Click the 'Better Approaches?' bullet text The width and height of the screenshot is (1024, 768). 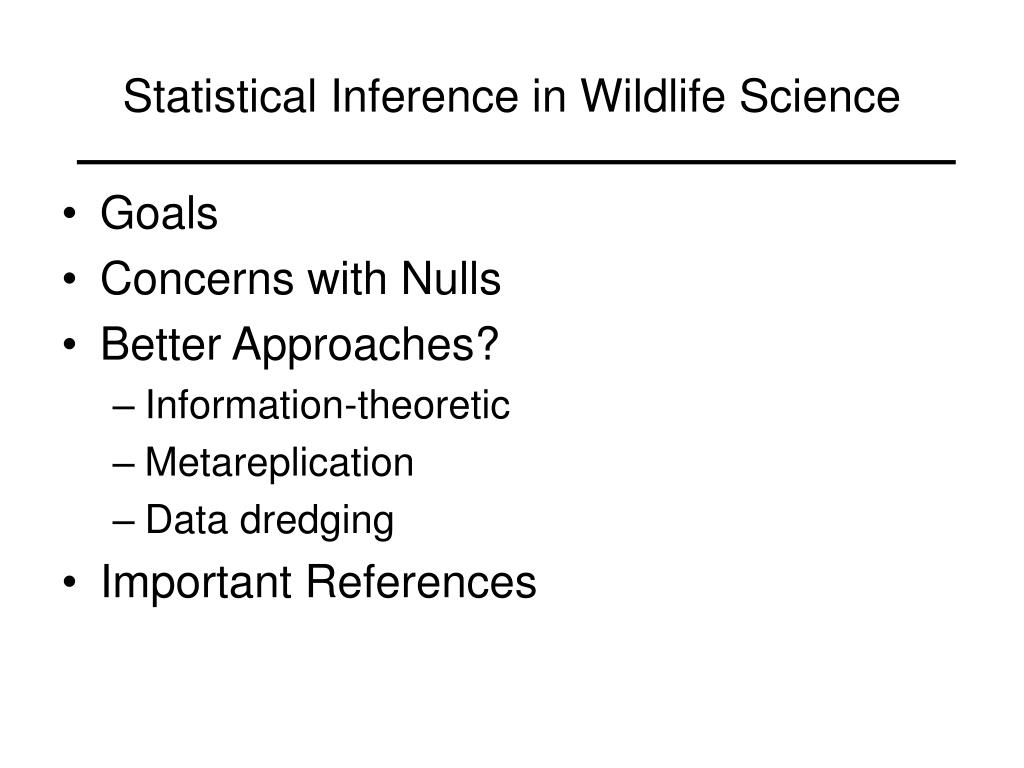(300, 345)
